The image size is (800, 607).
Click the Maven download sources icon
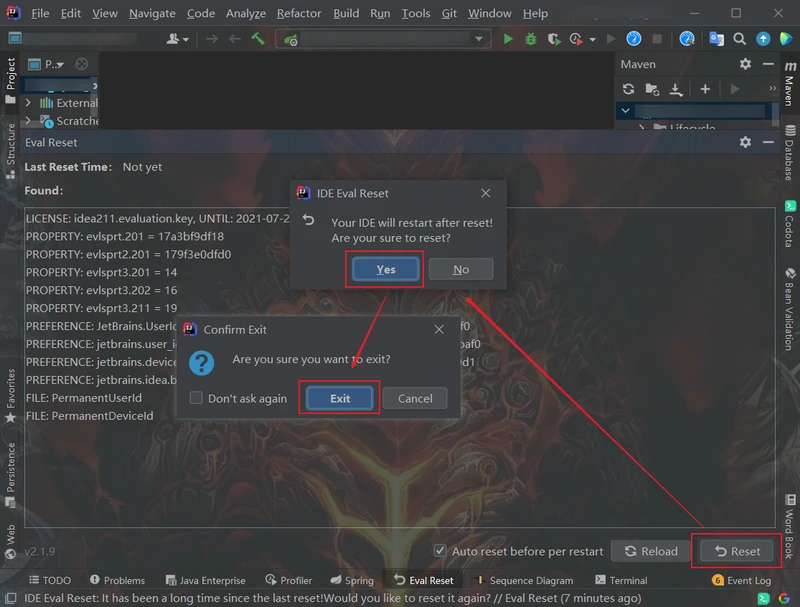pos(676,89)
